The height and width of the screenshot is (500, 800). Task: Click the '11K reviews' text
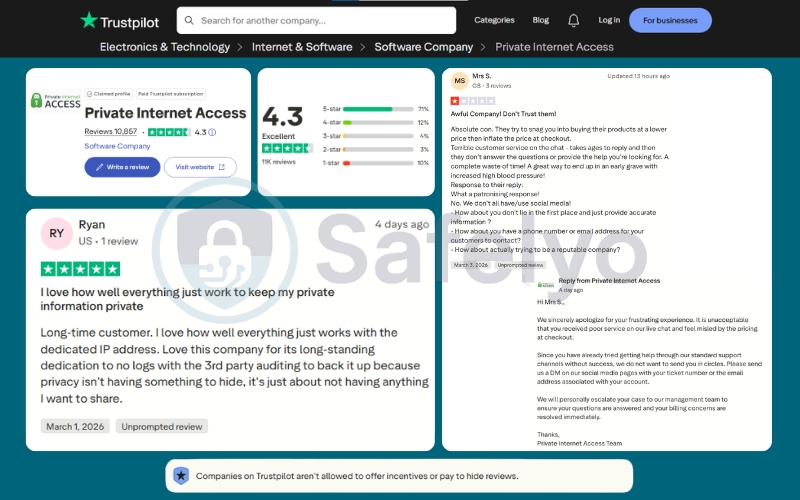pyautogui.click(x=279, y=162)
